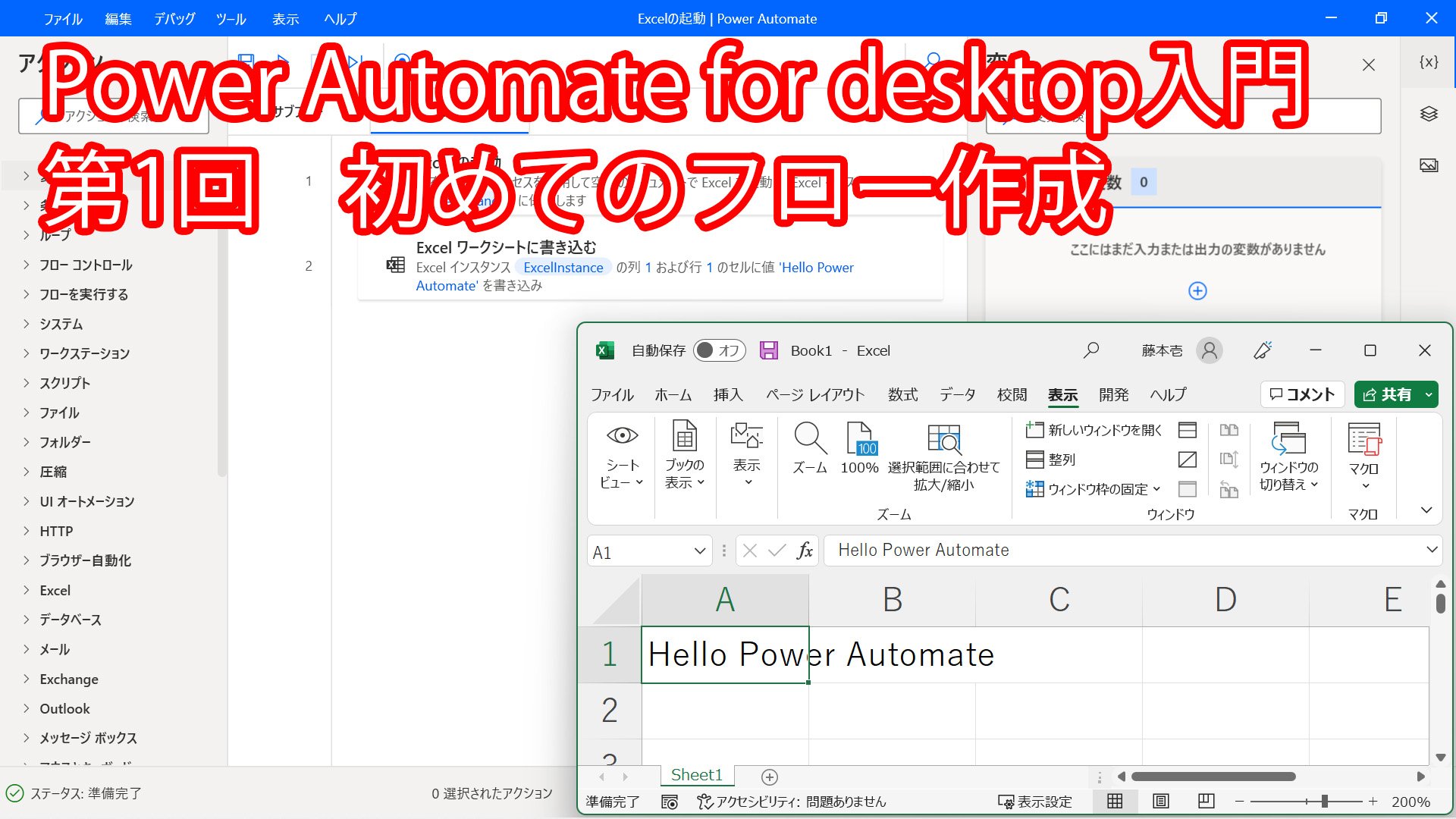
Task: Expand the UI オートメーション action group
Action: click(27, 501)
